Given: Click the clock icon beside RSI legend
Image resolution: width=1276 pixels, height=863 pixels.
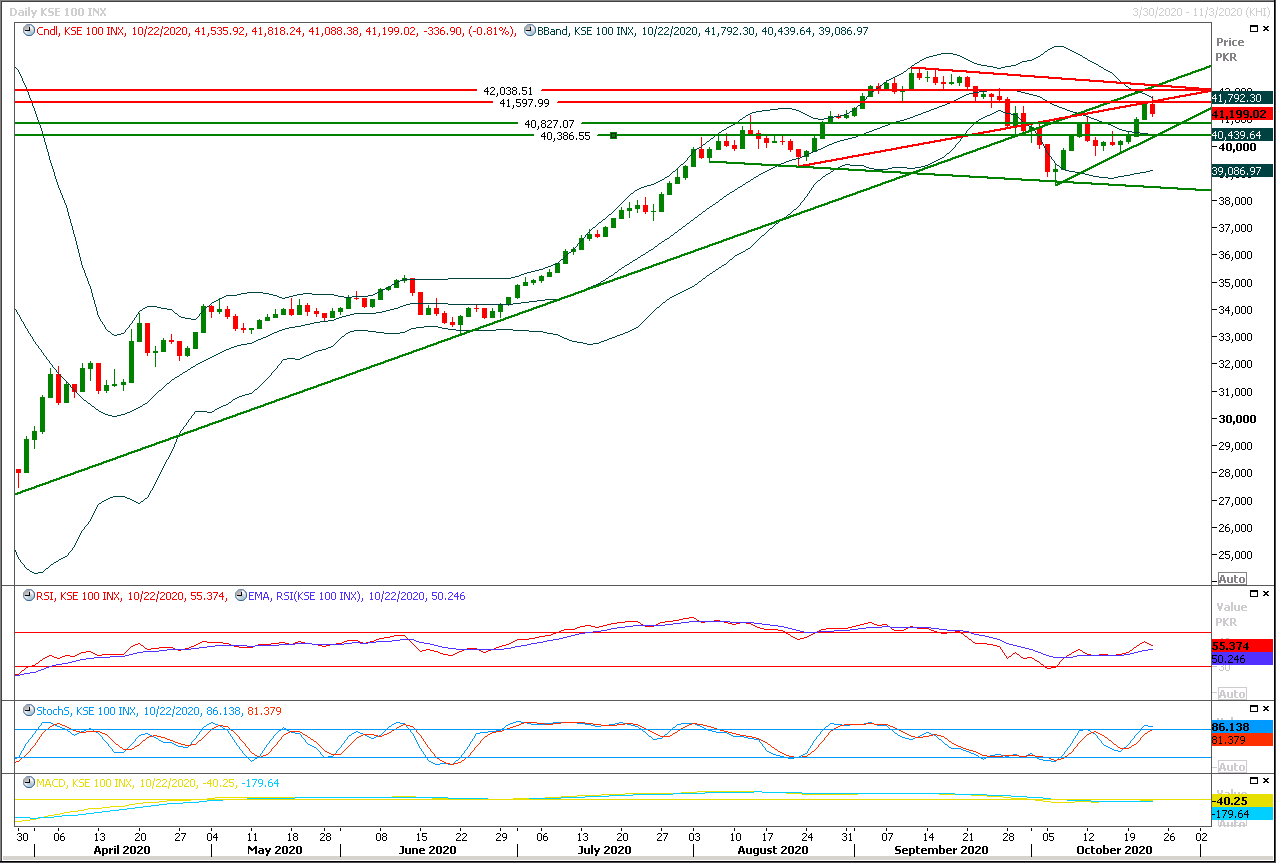Looking at the screenshot, I should tap(30, 596).
